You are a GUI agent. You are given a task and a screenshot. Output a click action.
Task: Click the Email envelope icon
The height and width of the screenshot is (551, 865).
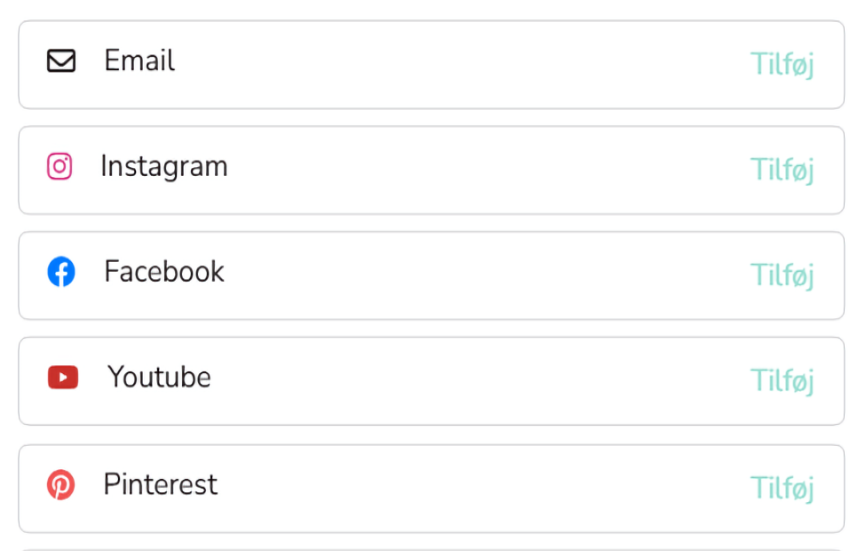coord(61,62)
